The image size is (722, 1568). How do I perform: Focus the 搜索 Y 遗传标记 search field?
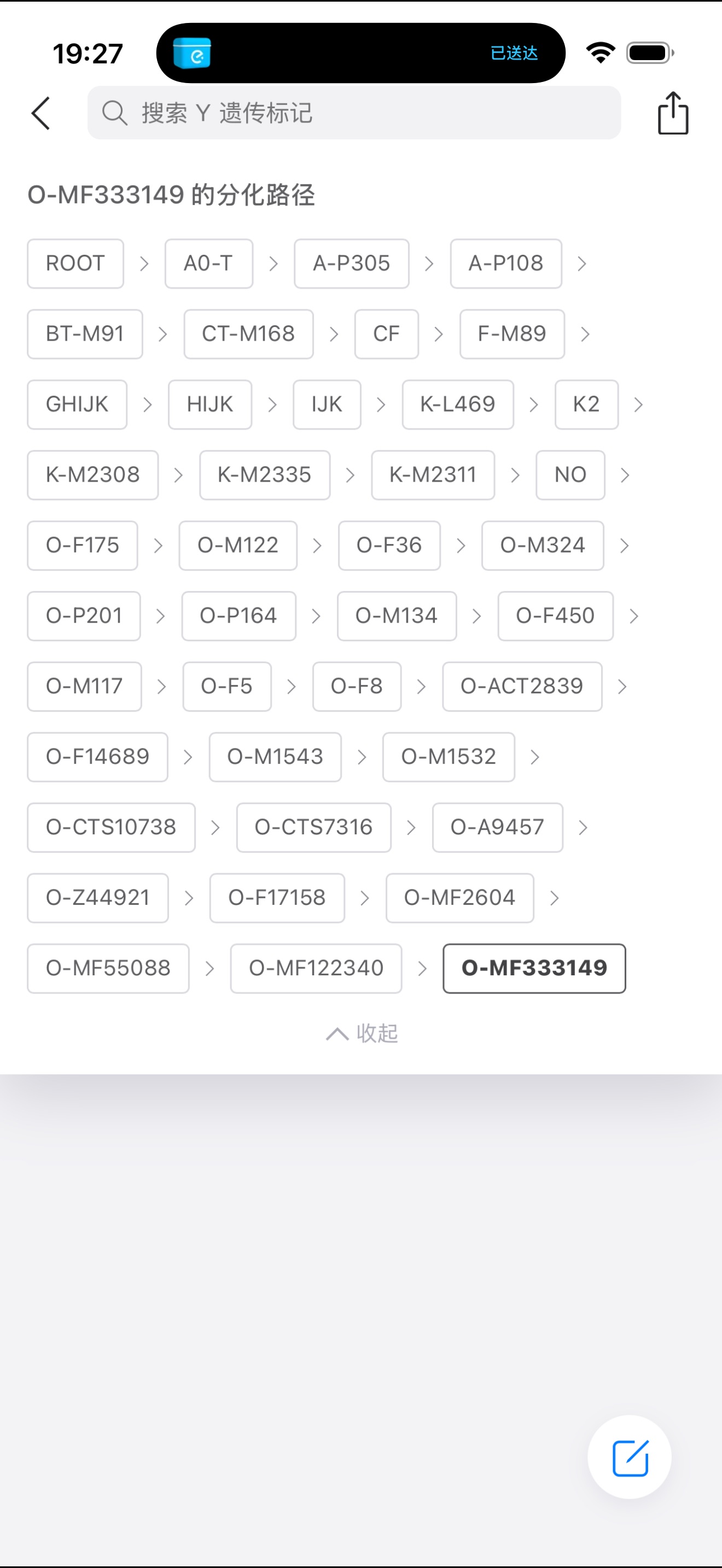365,113
